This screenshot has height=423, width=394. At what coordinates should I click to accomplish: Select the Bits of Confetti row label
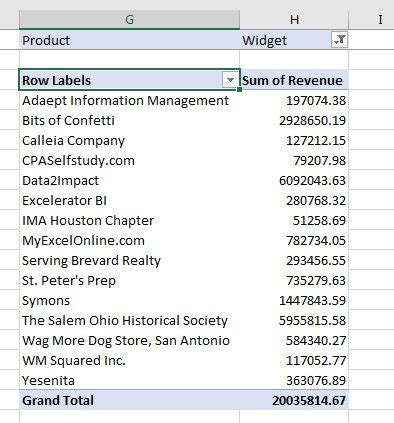pos(129,120)
